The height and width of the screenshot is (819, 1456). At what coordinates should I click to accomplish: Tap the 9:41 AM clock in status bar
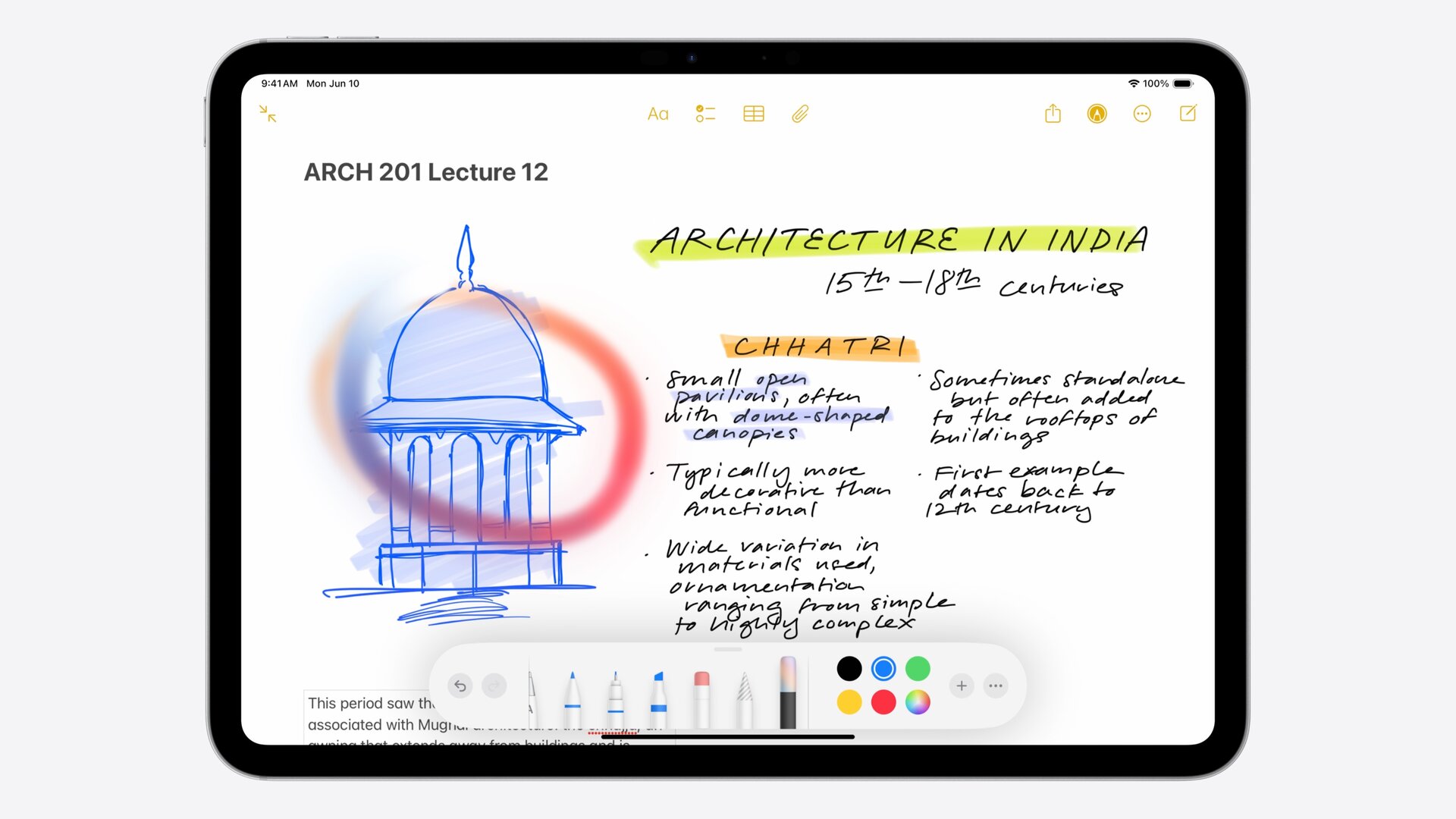[279, 83]
